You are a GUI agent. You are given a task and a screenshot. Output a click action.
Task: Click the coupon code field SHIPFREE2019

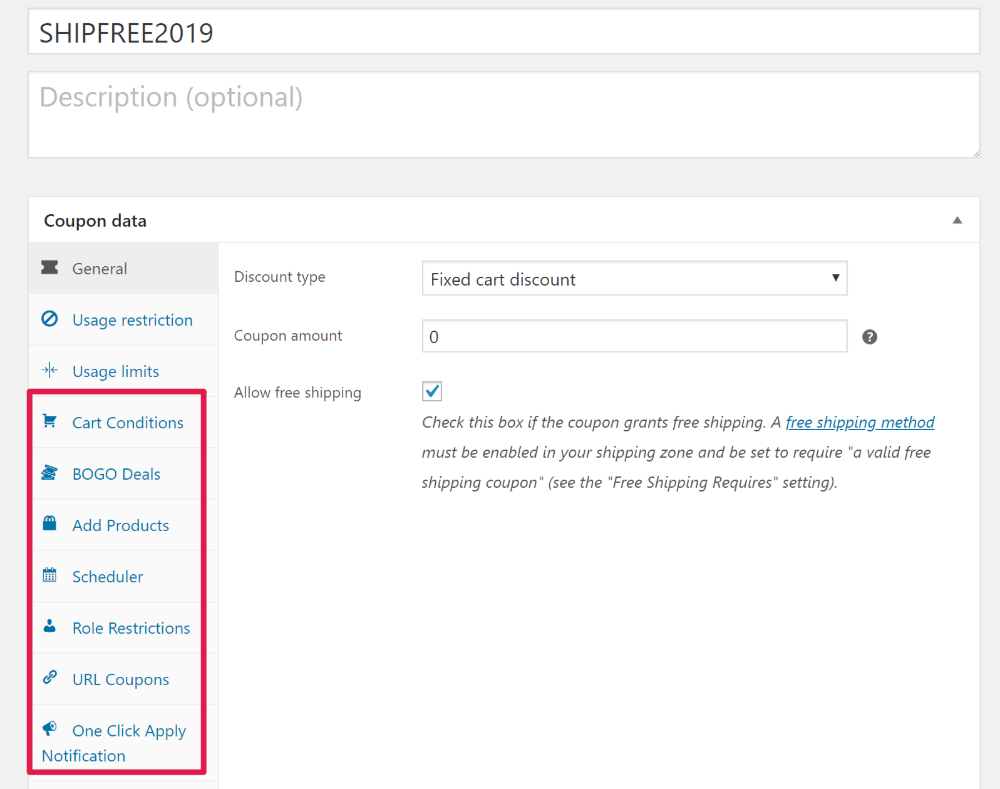click(504, 32)
